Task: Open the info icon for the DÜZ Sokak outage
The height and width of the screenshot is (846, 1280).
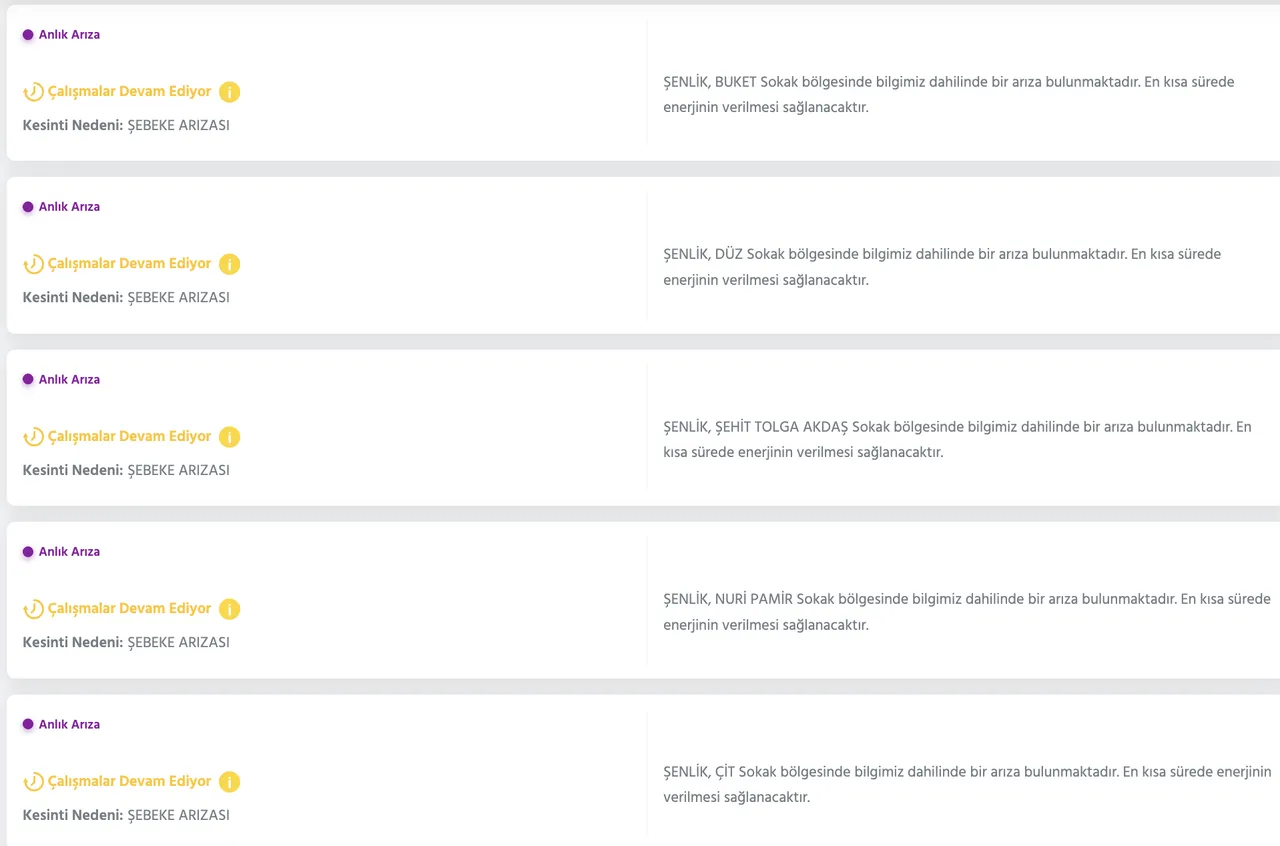Action: coord(229,264)
